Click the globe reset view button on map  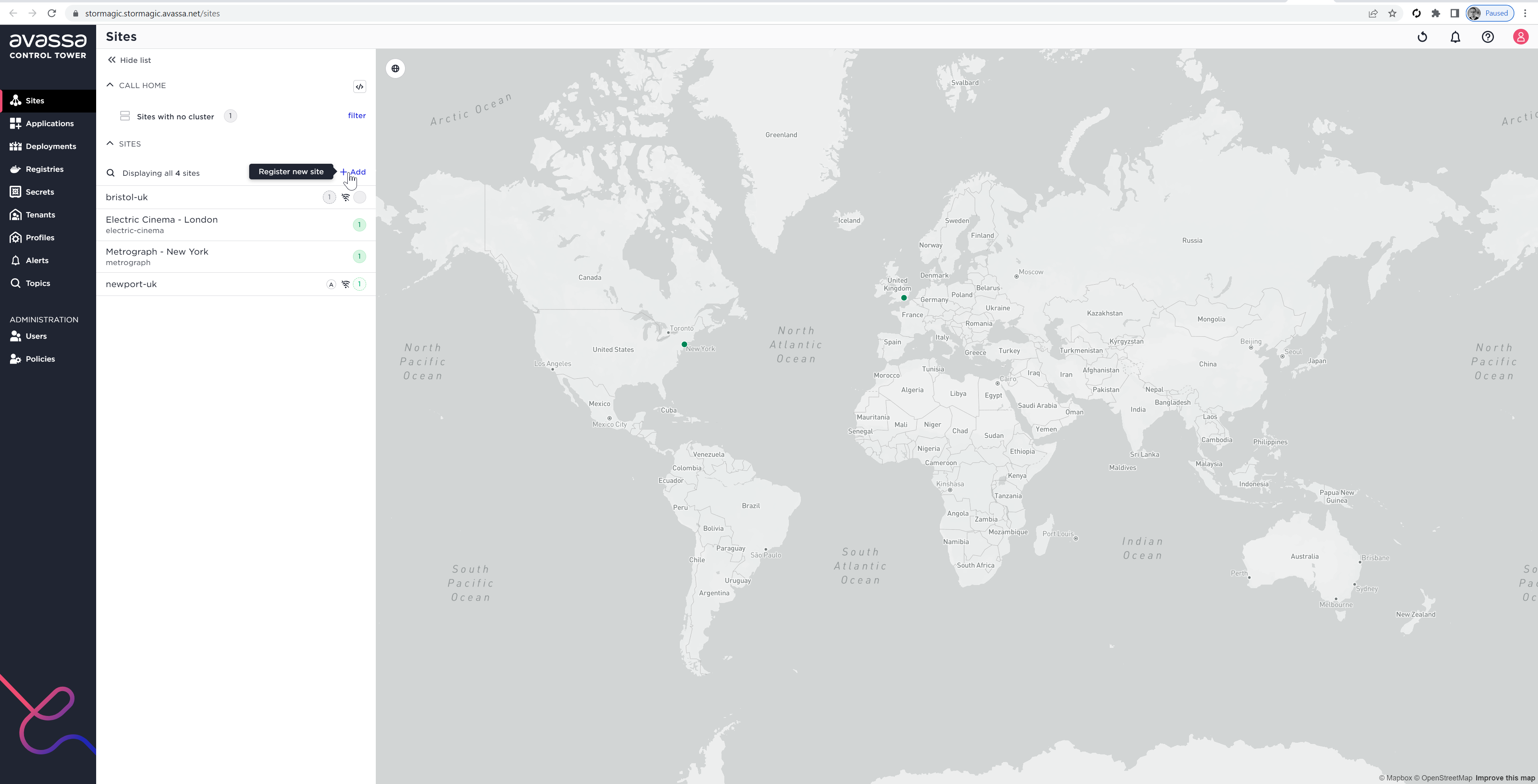pos(395,68)
